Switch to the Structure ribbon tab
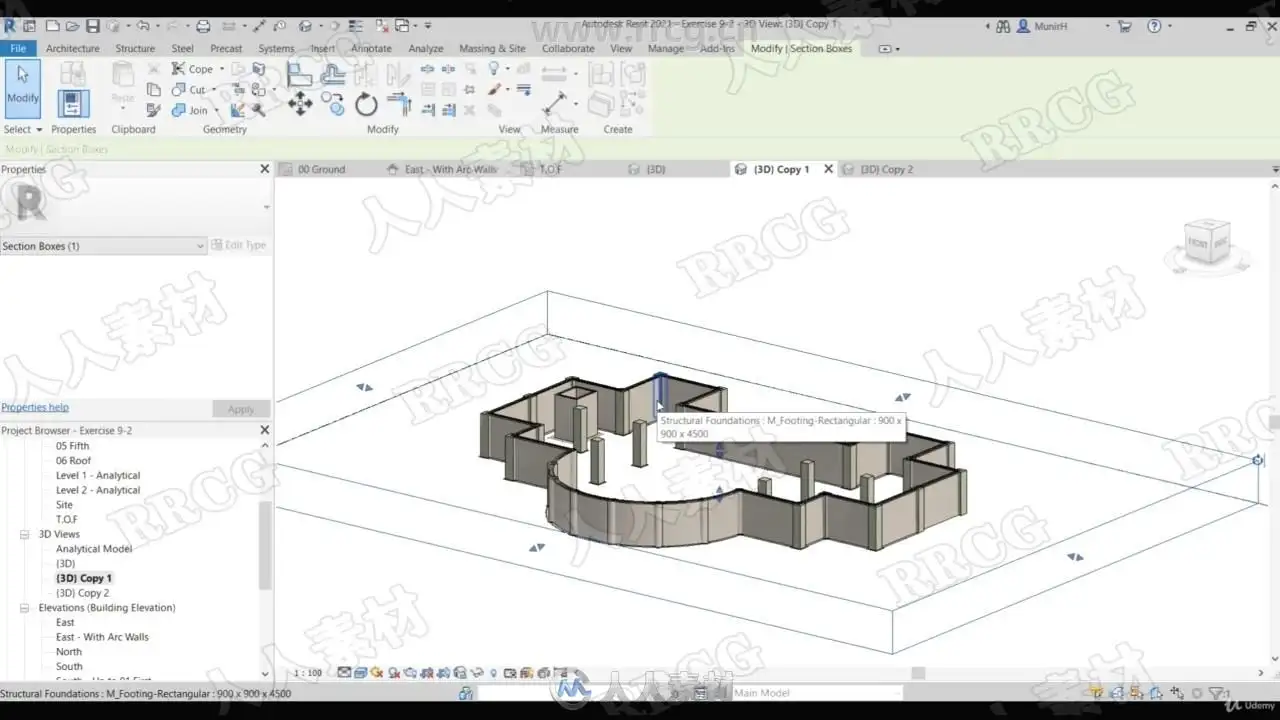 tap(135, 48)
